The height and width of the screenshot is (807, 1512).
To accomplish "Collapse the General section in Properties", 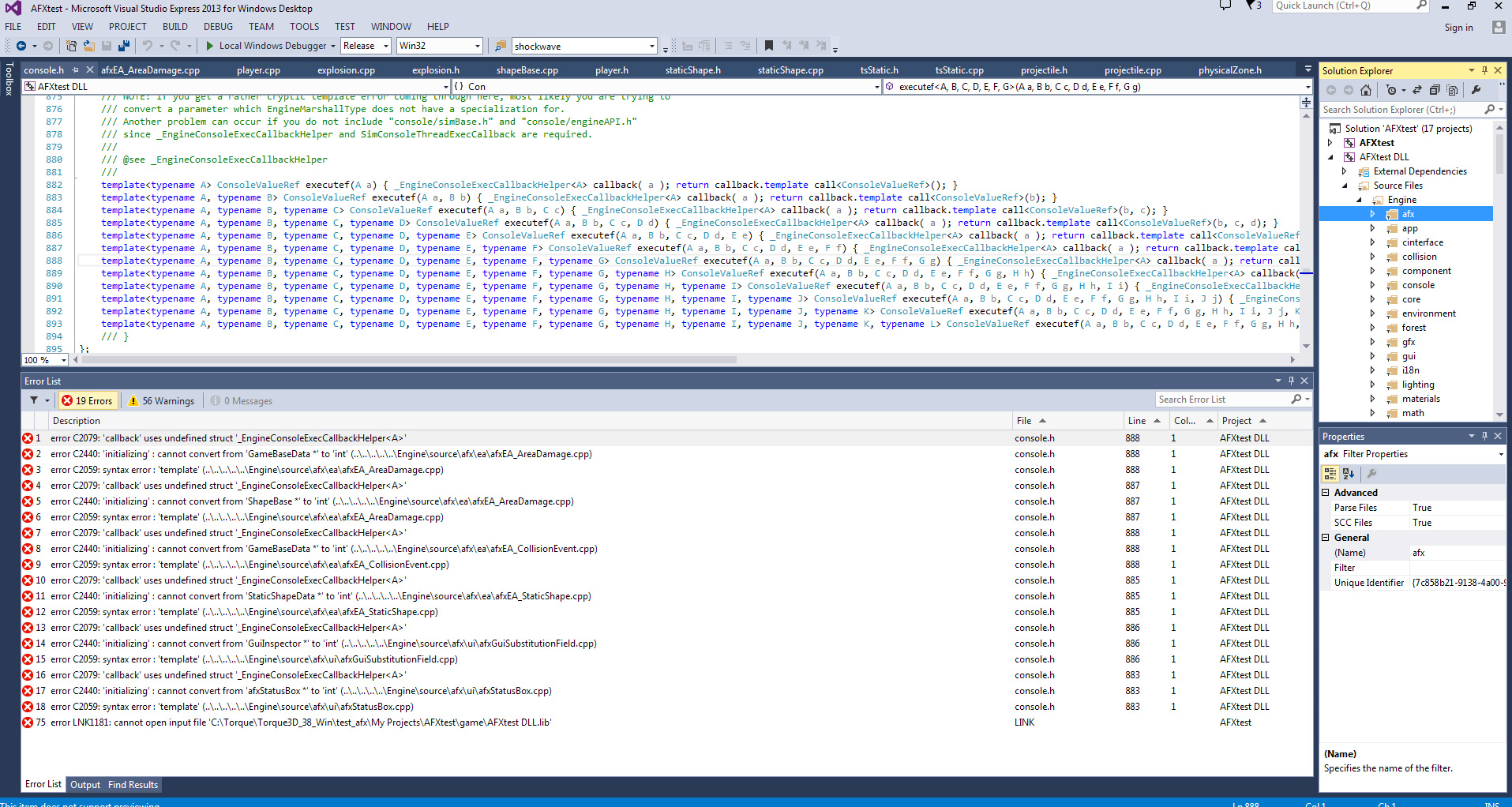I will tap(1326, 537).
